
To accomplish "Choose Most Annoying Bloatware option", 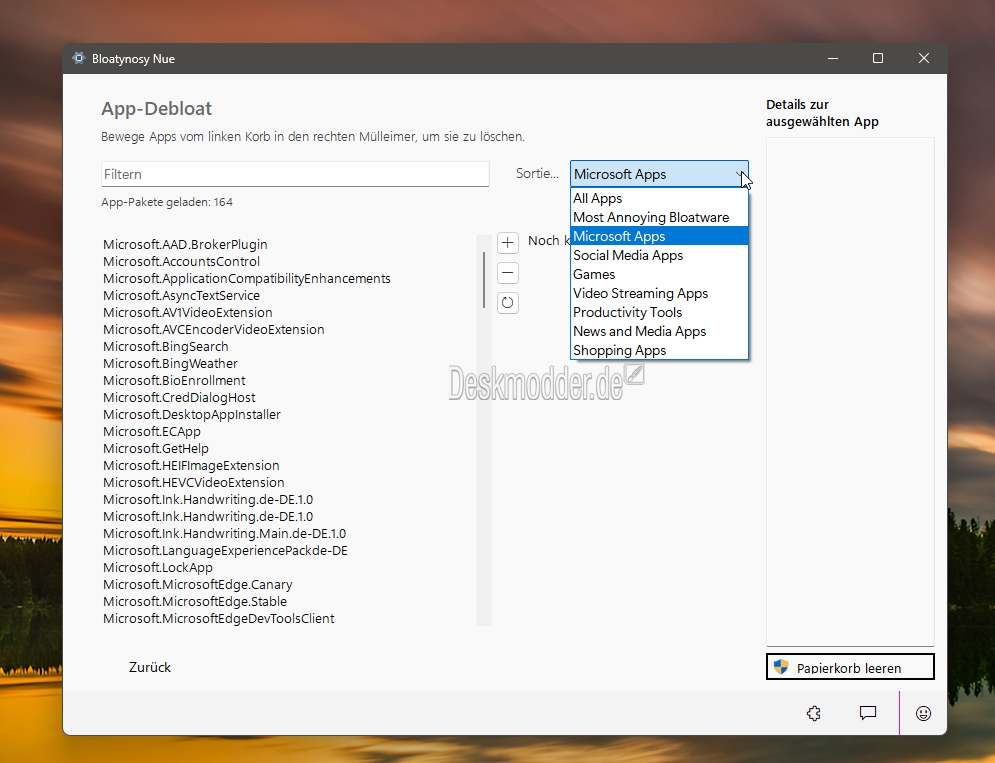I will pyautogui.click(x=659, y=217).
